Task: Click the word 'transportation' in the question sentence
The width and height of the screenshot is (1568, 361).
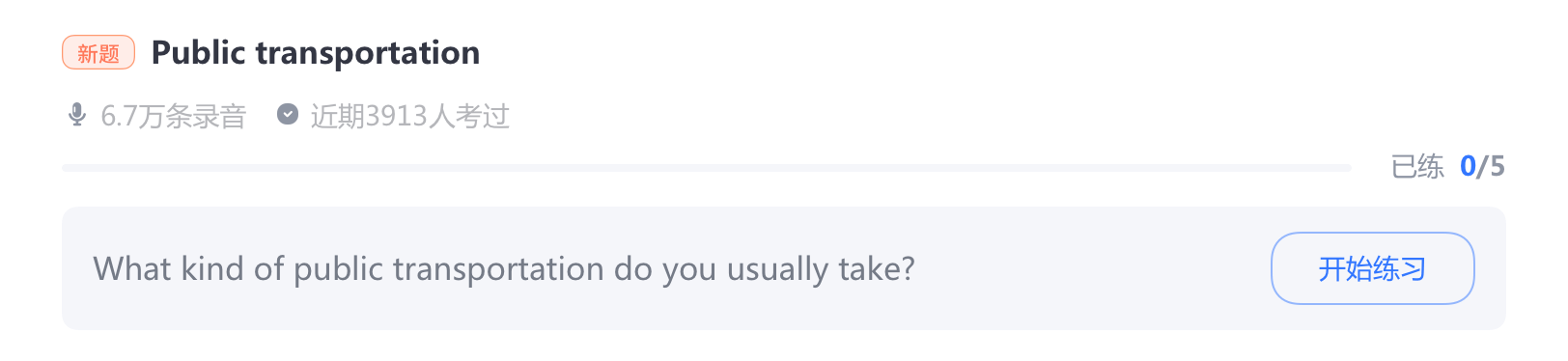Action: point(498,268)
